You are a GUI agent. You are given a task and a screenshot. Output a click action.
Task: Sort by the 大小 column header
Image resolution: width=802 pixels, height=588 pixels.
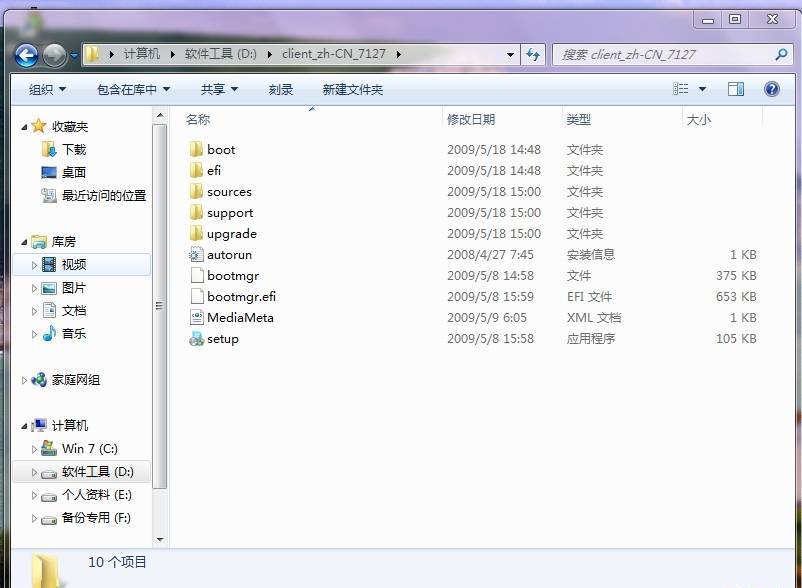pyautogui.click(x=698, y=120)
